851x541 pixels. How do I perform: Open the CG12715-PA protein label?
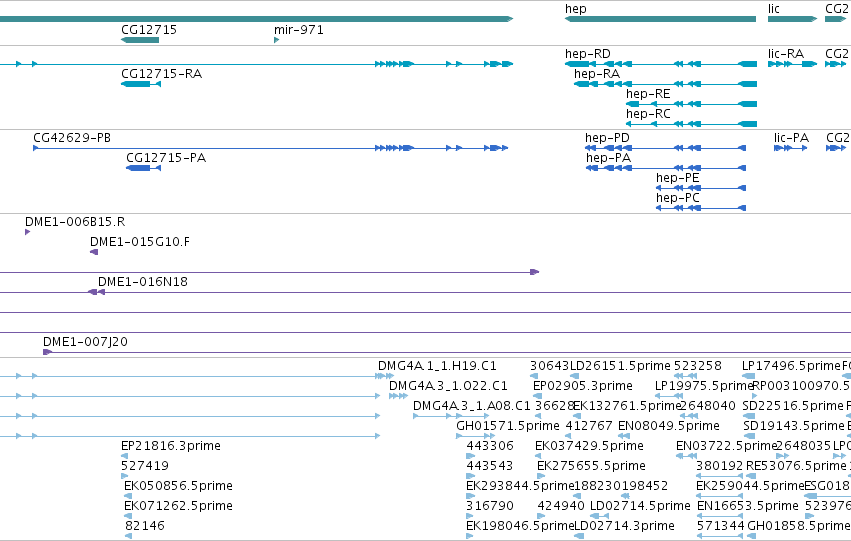click(x=166, y=158)
